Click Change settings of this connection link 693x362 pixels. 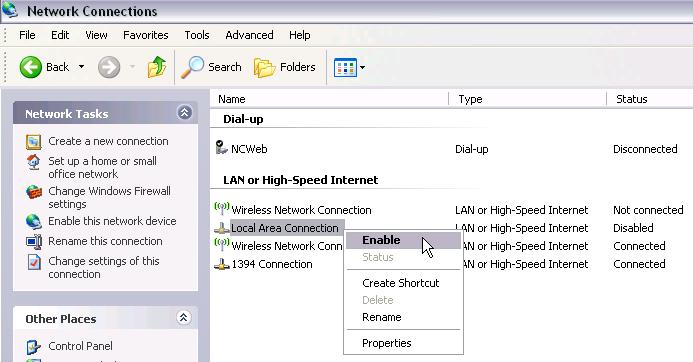[x=104, y=267]
